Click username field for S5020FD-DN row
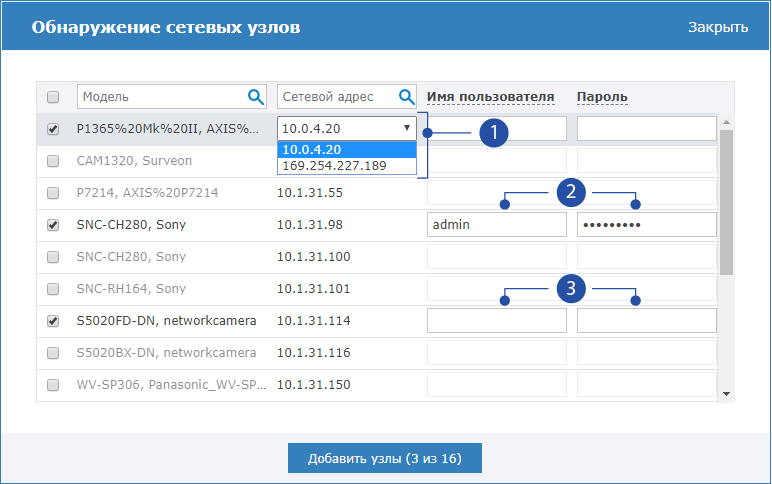 (496, 321)
